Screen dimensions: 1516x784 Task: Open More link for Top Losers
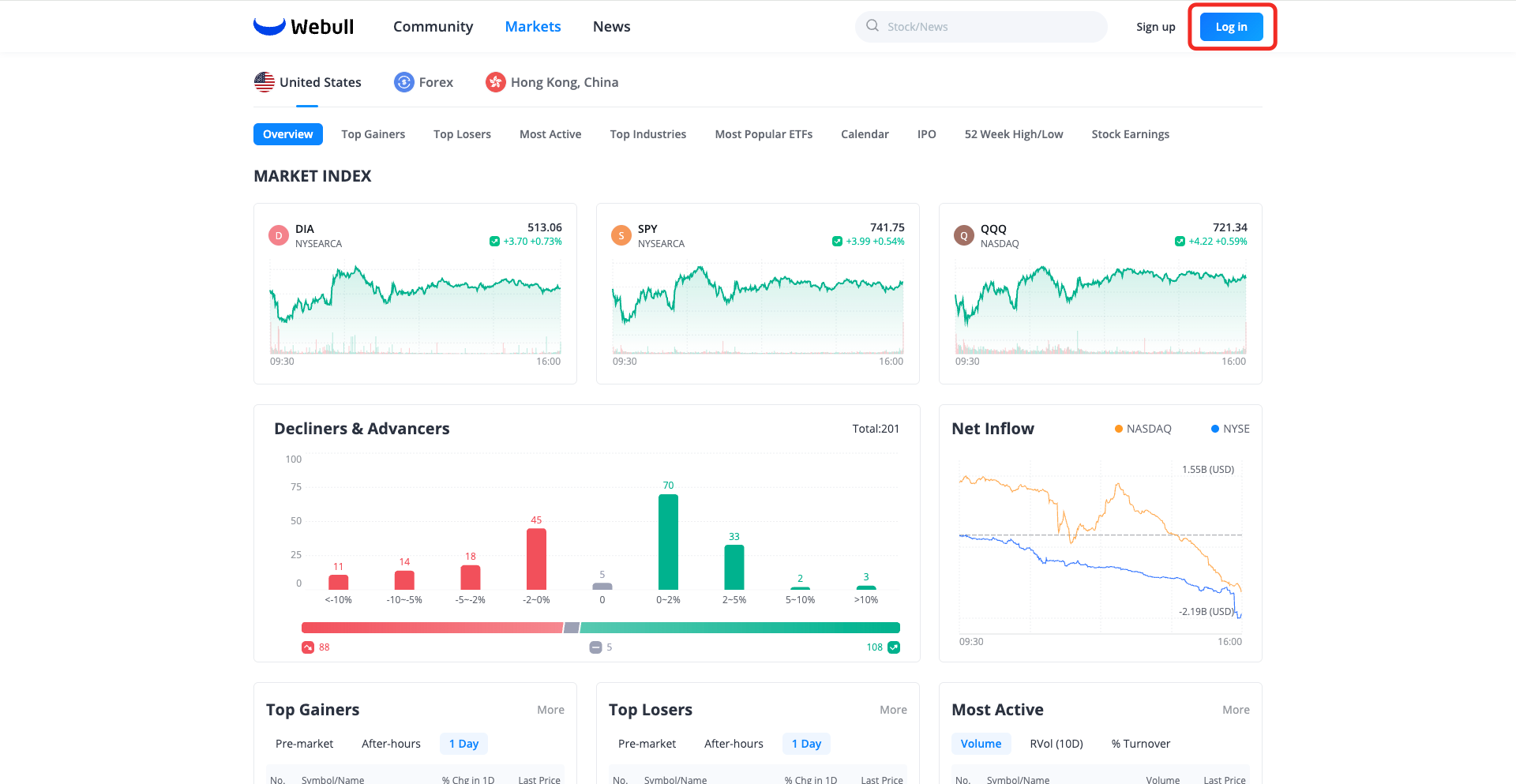(x=893, y=710)
